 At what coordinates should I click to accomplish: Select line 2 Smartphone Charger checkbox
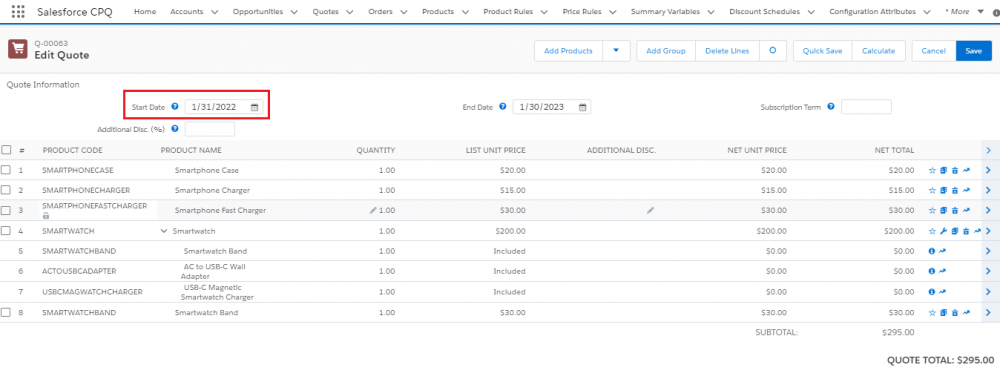click(6, 190)
